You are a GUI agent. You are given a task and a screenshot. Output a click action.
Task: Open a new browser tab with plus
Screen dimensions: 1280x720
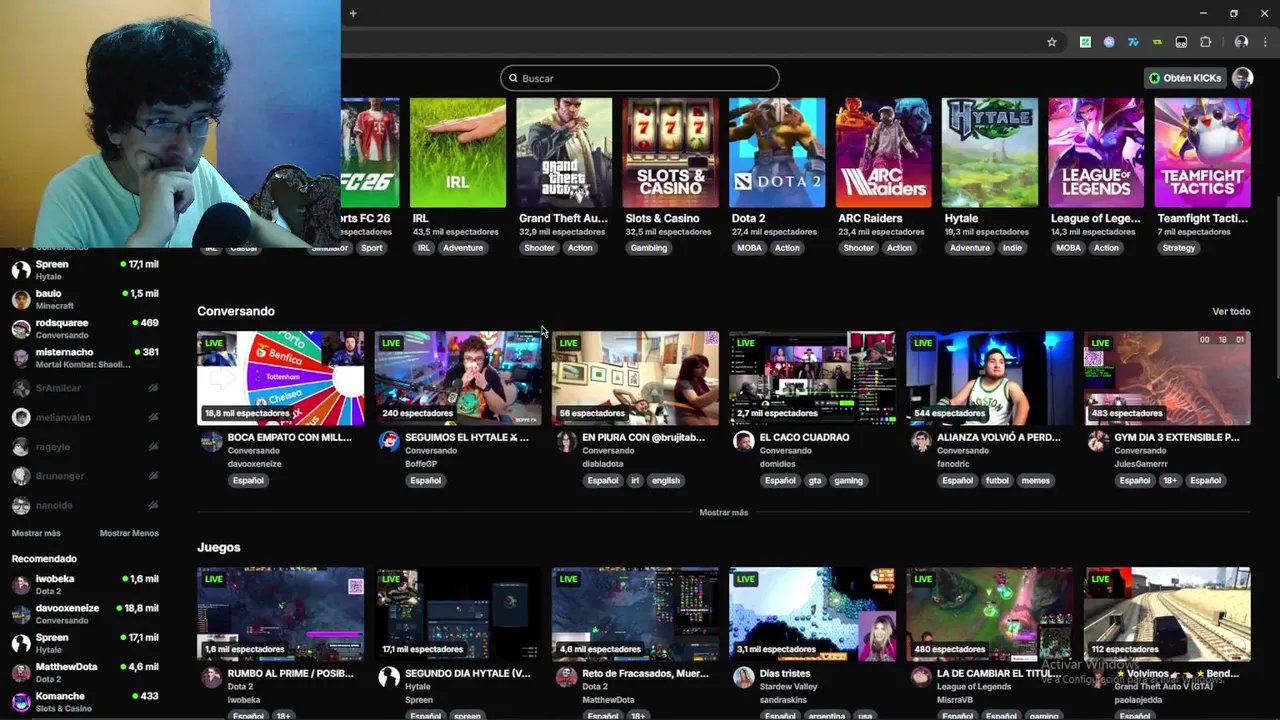[353, 13]
